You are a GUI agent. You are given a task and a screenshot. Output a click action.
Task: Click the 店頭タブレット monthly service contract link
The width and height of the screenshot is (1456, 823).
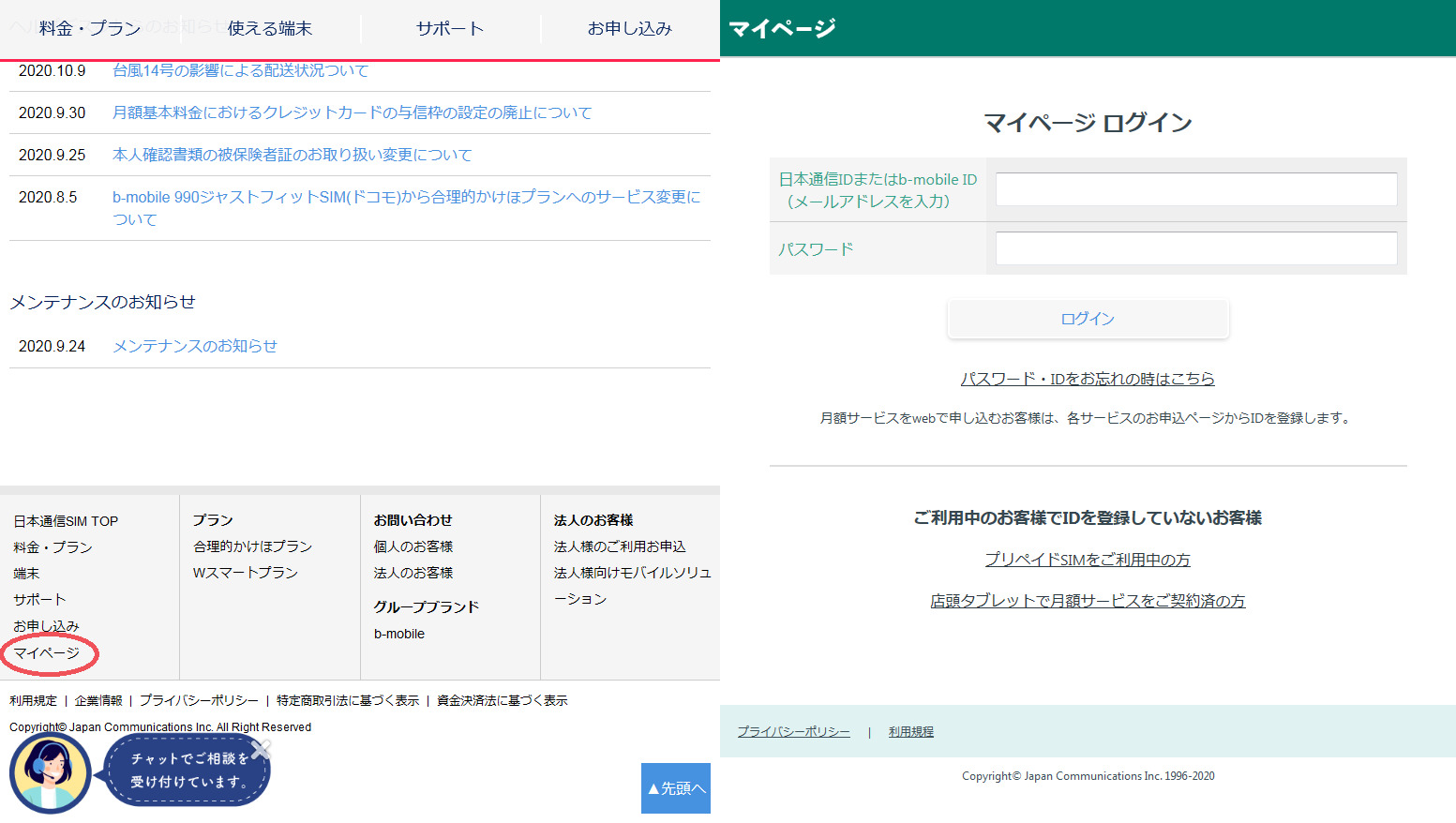(x=1088, y=601)
